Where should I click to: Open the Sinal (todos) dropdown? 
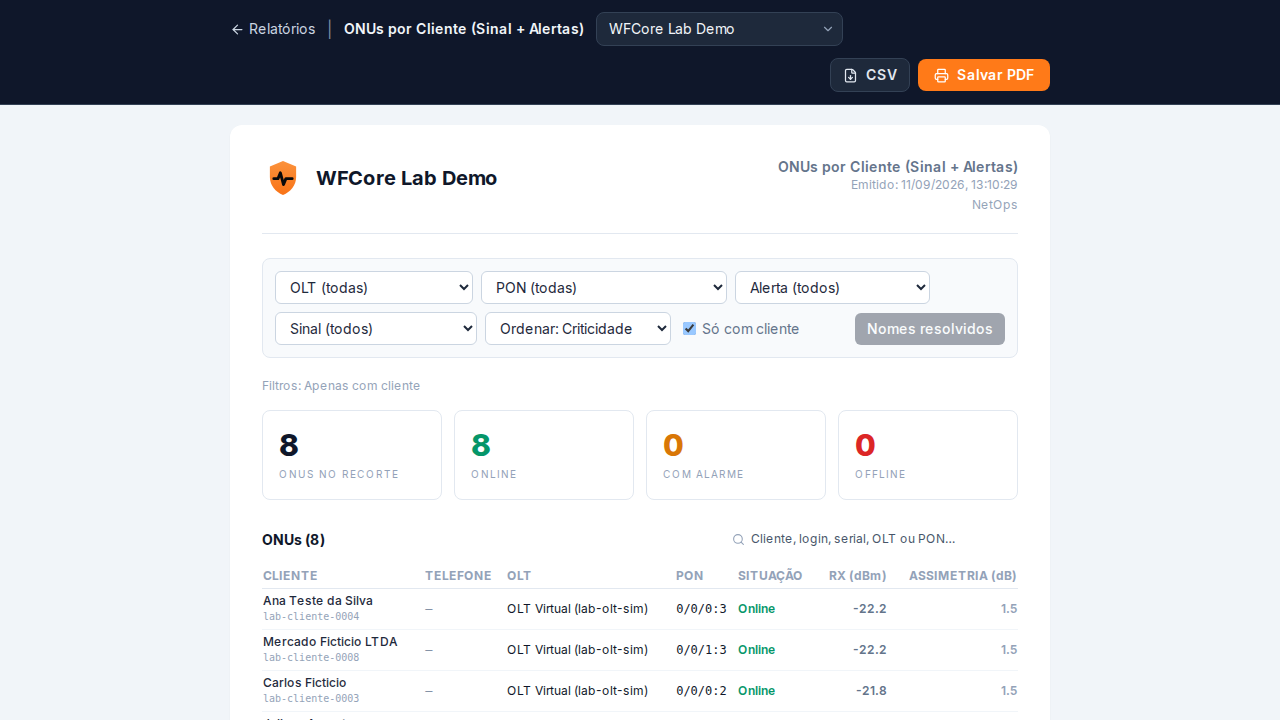point(376,328)
